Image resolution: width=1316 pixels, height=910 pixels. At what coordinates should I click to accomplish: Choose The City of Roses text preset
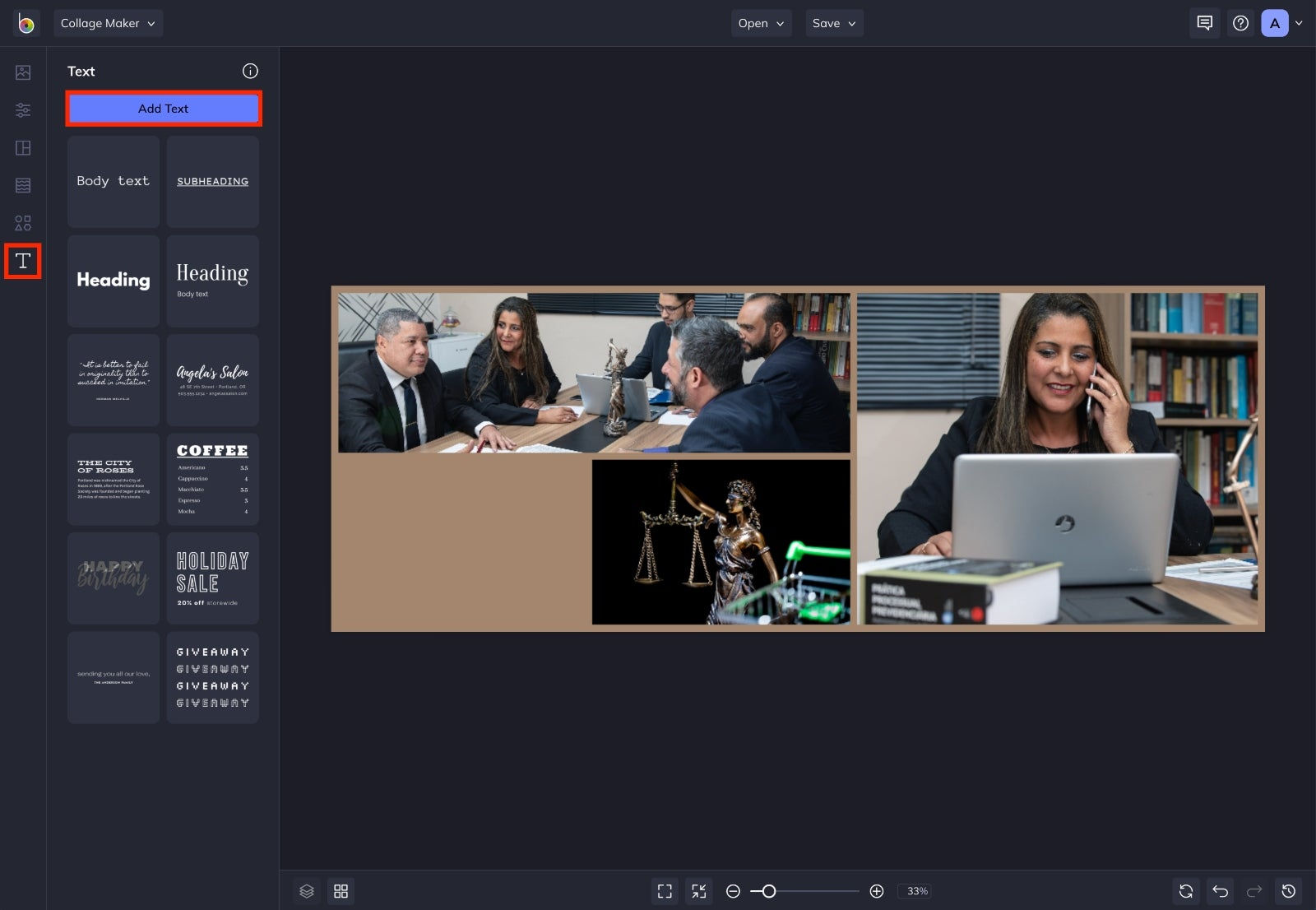tap(114, 479)
